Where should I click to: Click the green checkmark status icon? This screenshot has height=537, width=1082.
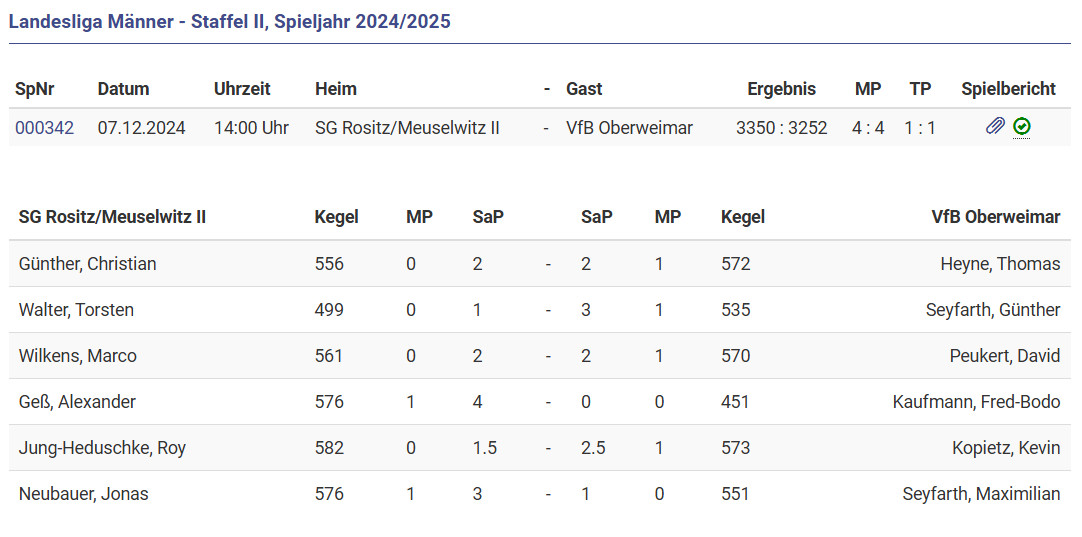tap(1021, 127)
